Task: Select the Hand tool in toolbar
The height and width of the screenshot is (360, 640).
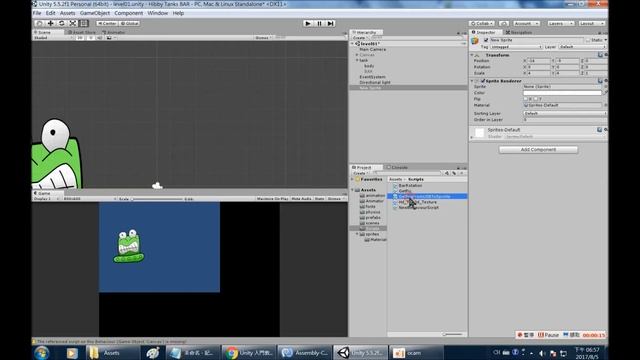Action: 39,23
